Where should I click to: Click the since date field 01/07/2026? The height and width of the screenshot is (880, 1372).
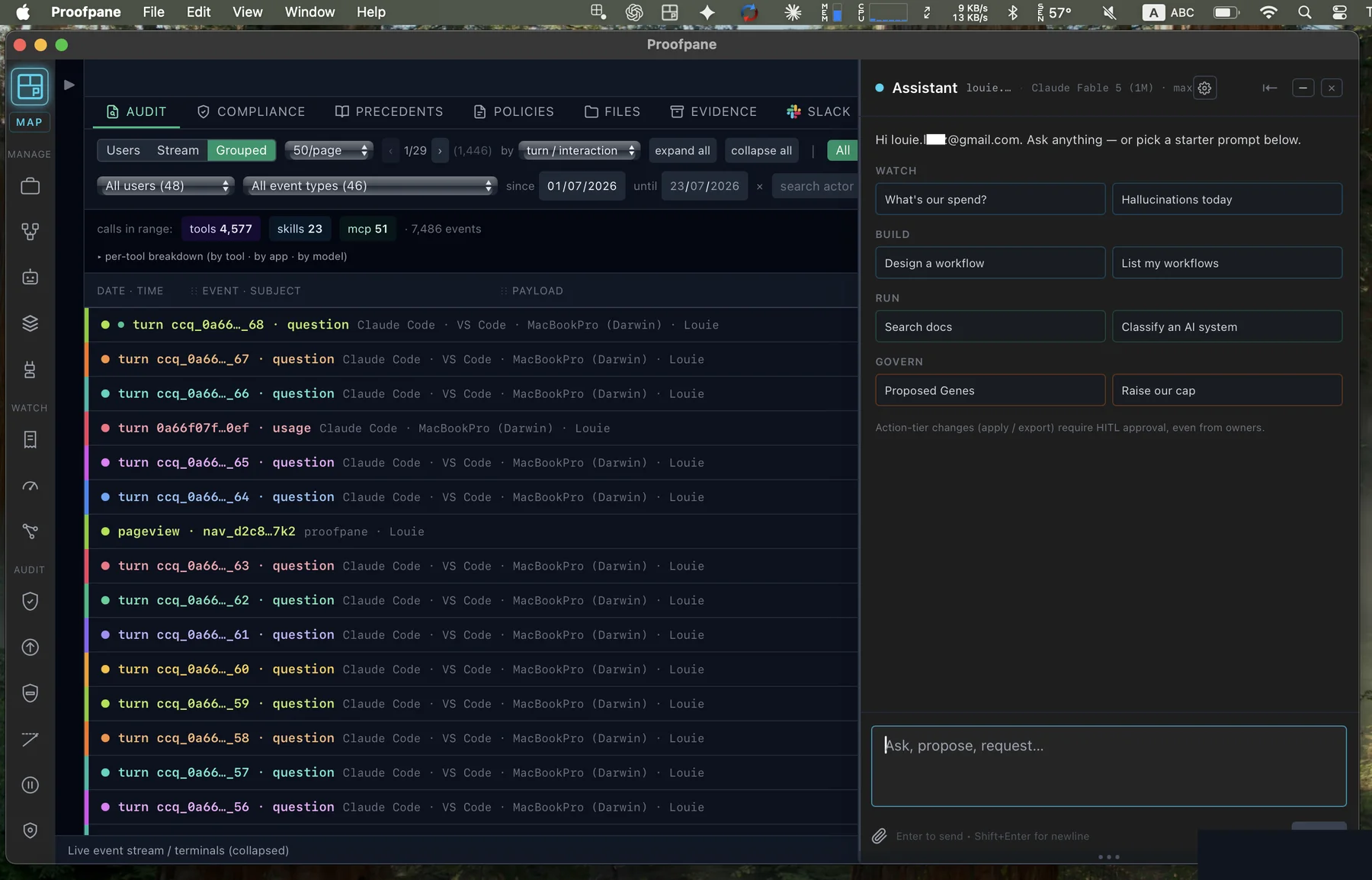tap(582, 186)
